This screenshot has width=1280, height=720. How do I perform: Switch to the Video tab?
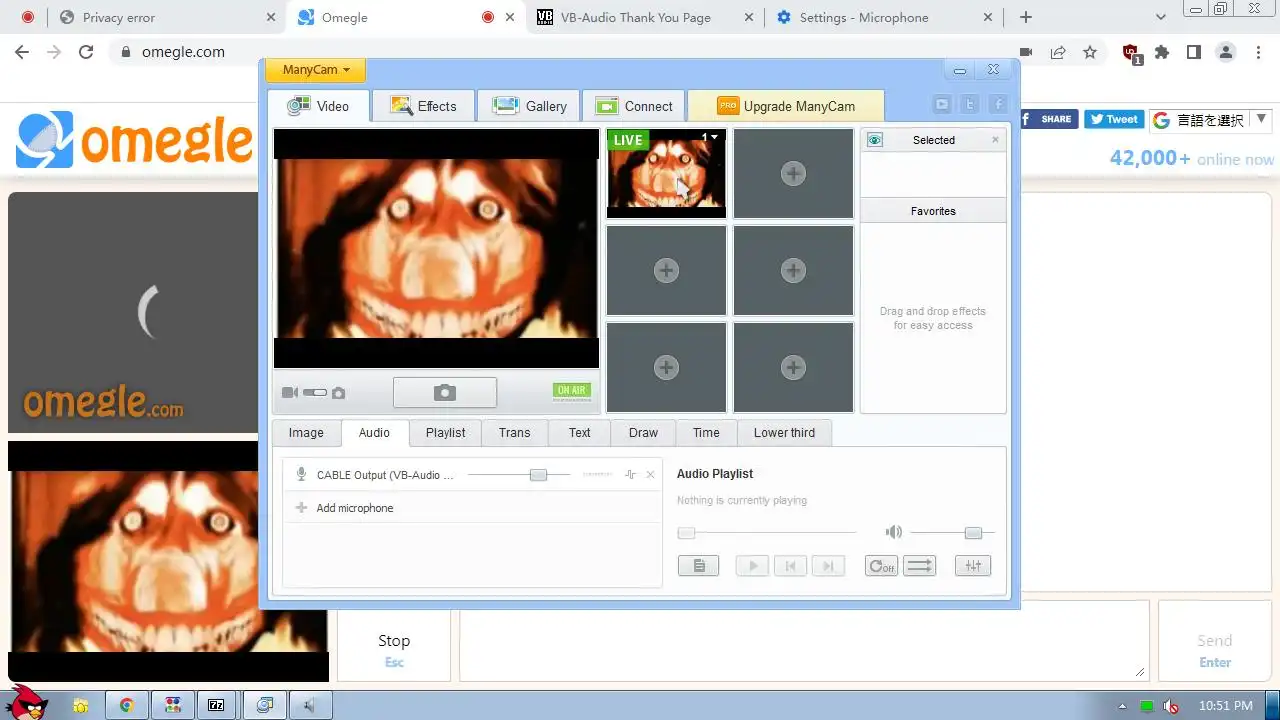318,106
